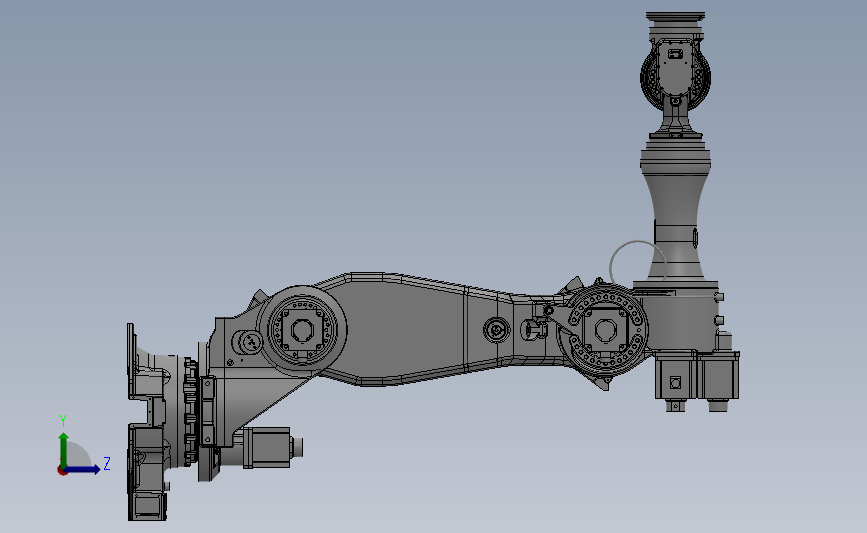Click the "Z" label on the triad
The height and width of the screenshot is (533, 867).
(107, 463)
